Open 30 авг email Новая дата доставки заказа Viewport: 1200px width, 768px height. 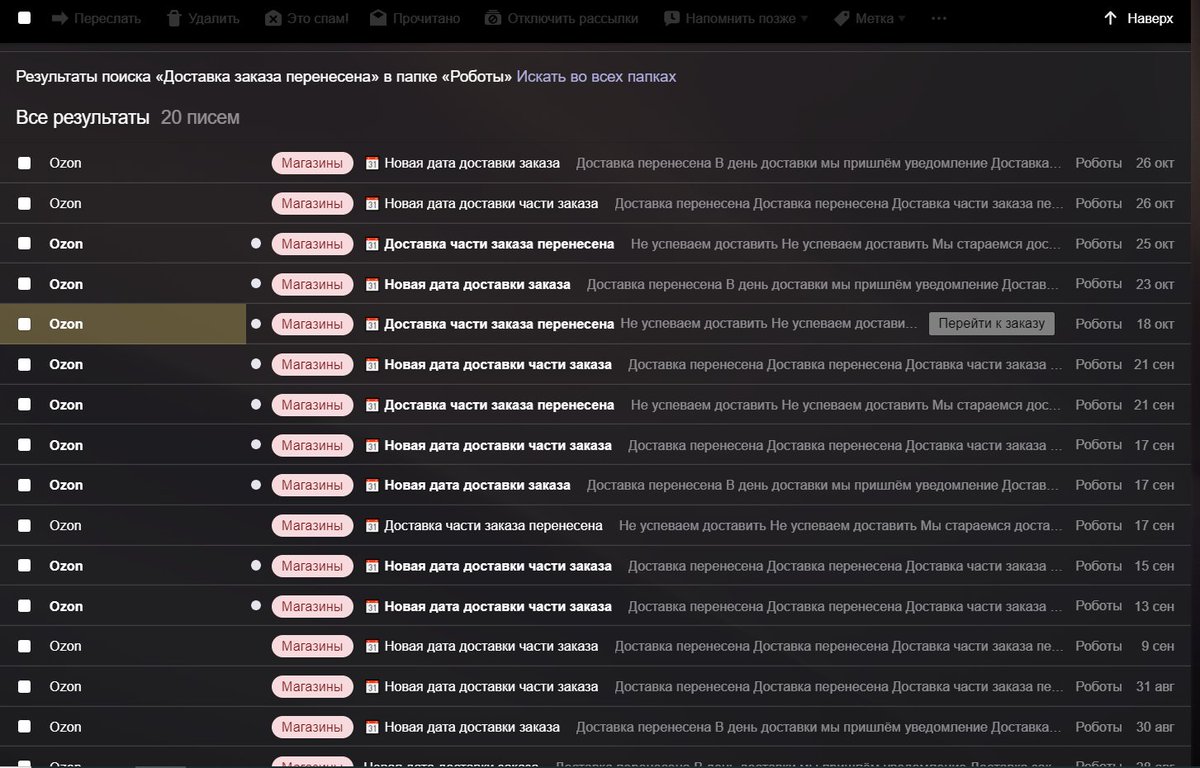pyautogui.click(x=472, y=727)
